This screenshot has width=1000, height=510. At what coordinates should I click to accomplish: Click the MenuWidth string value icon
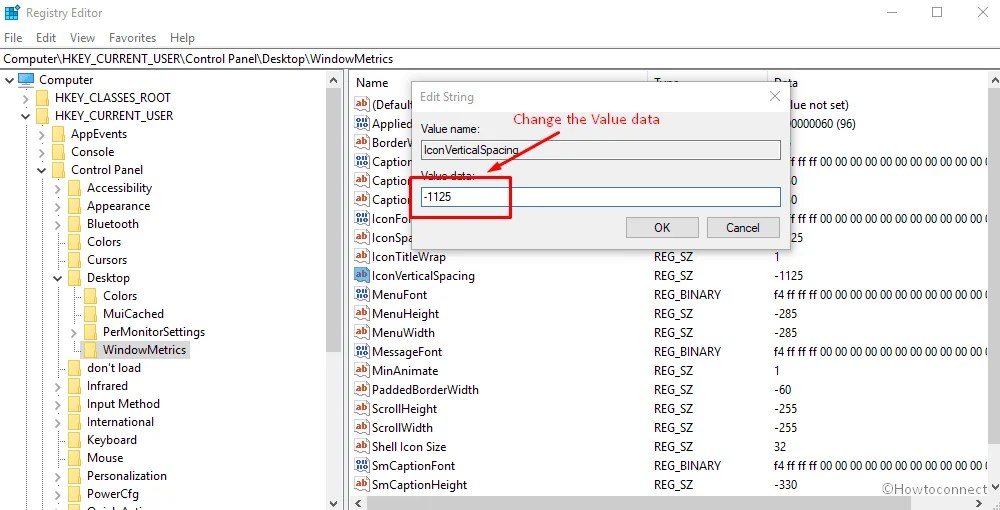362,333
